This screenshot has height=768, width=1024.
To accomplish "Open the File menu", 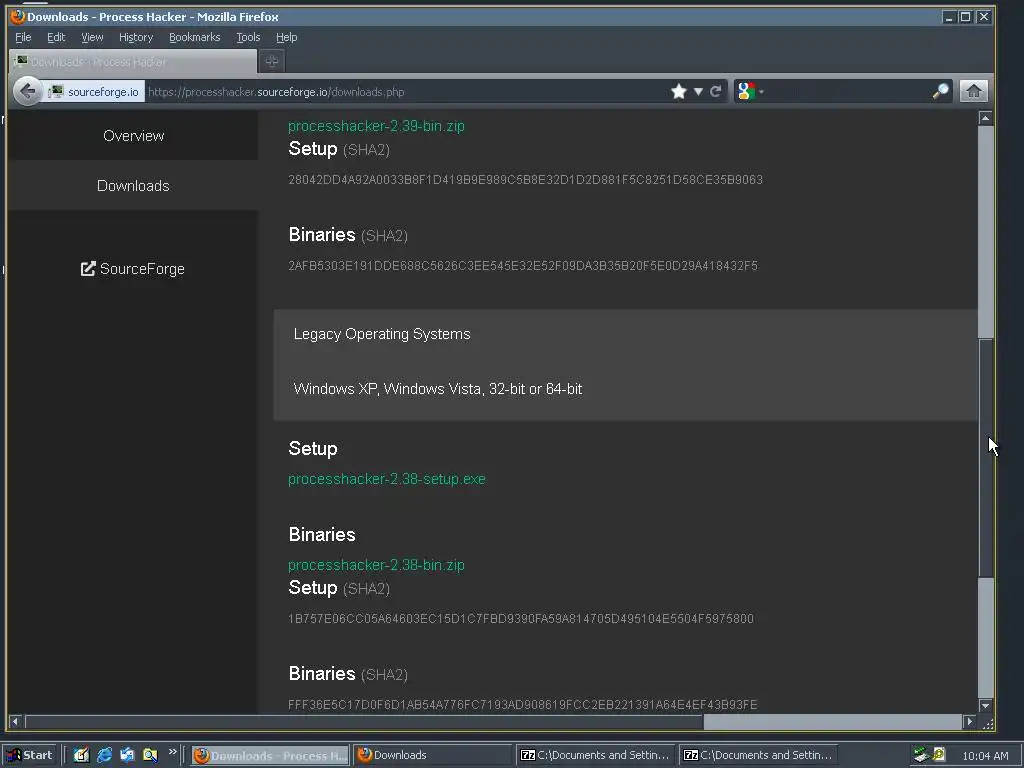I will [23, 37].
